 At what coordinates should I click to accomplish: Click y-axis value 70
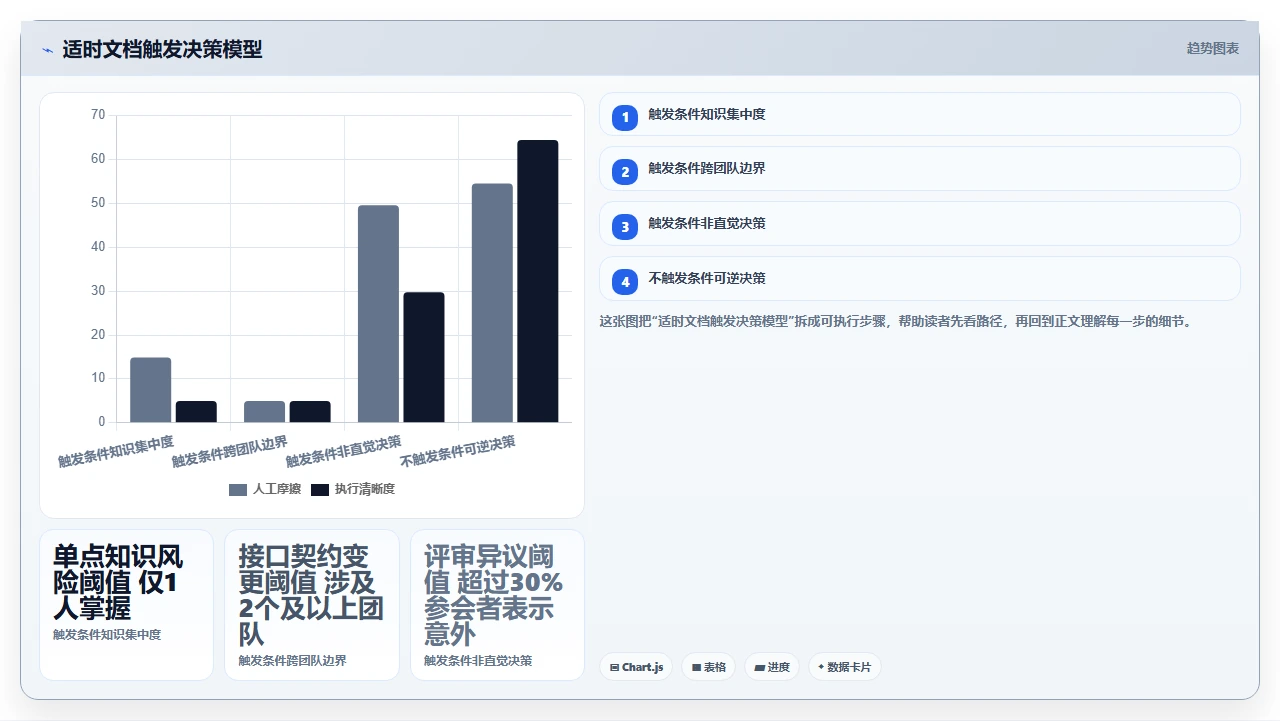click(x=97, y=115)
